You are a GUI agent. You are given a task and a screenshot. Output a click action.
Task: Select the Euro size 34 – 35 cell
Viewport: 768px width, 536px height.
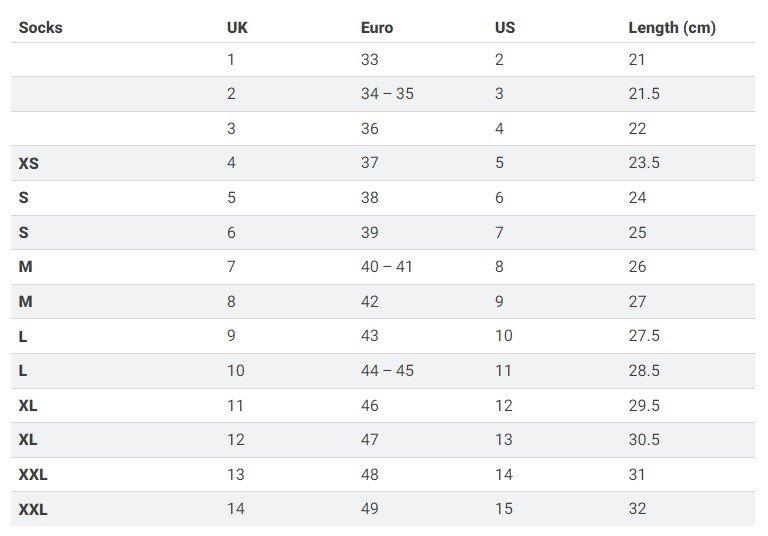[x=387, y=94]
